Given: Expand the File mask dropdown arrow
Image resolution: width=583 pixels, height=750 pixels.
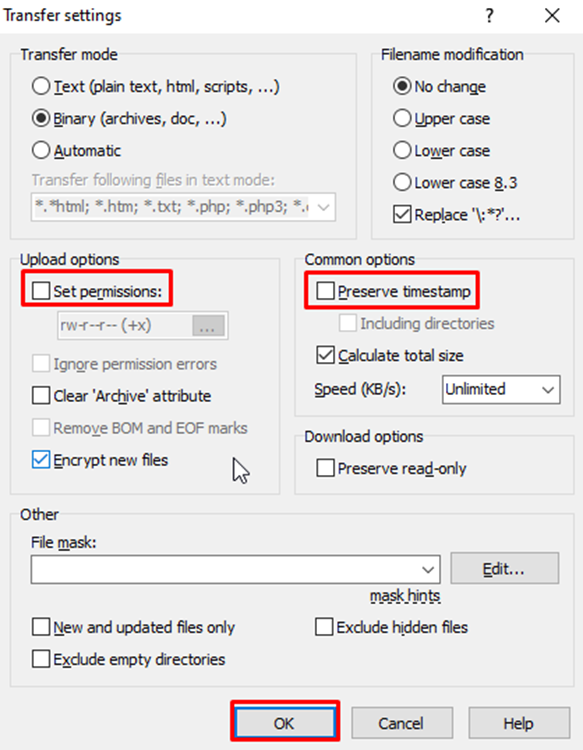Looking at the screenshot, I should (428, 569).
